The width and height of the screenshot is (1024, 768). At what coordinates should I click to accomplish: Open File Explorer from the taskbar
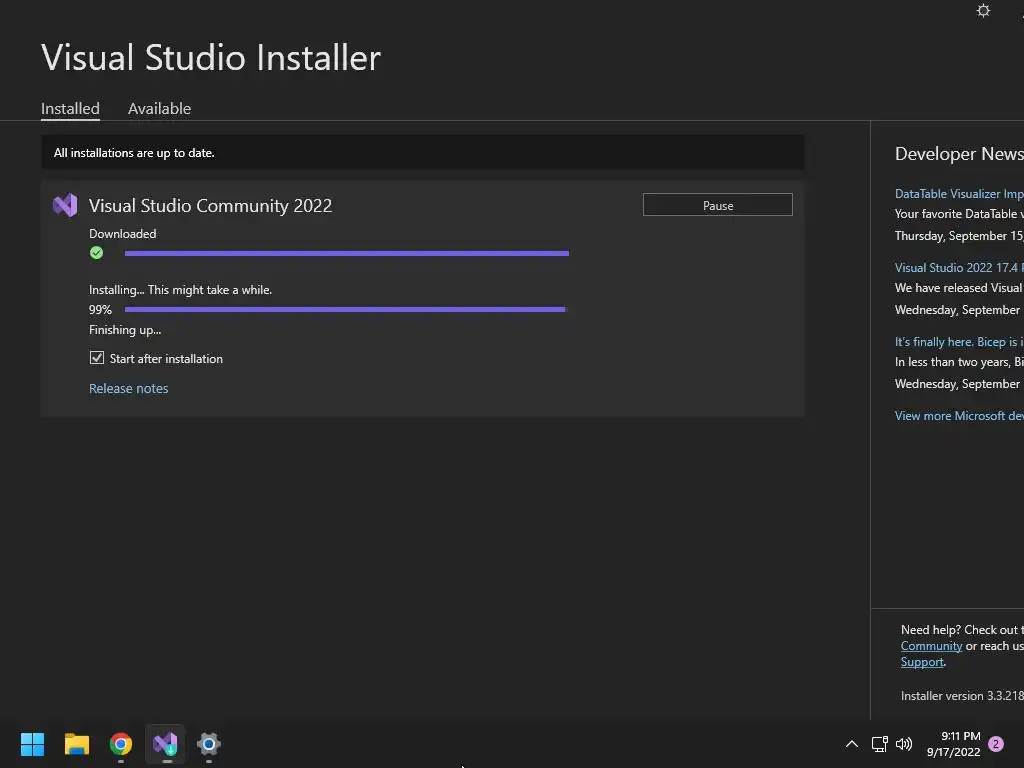(76, 744)
